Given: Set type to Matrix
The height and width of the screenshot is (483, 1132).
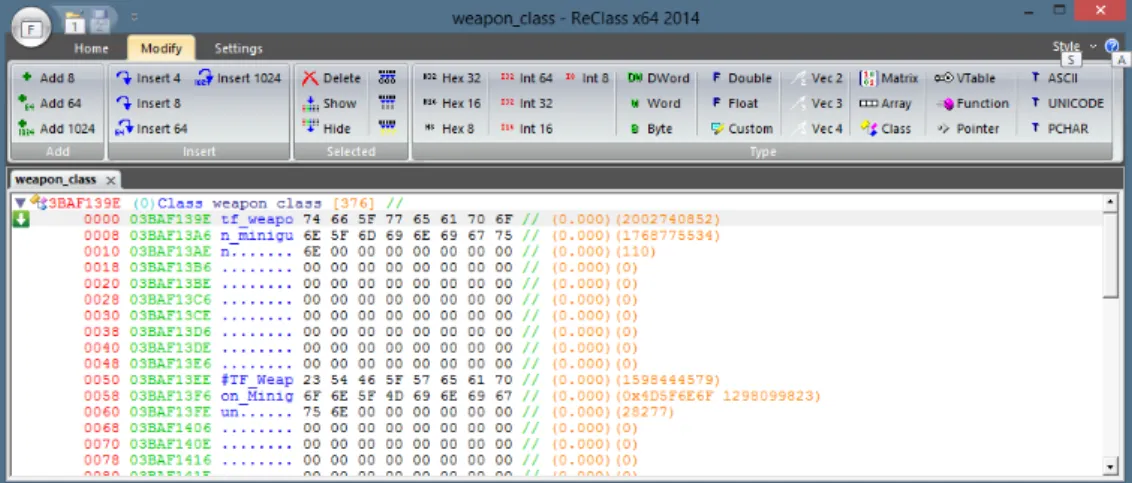Looking at the screenshot, I should coord(889,78).
